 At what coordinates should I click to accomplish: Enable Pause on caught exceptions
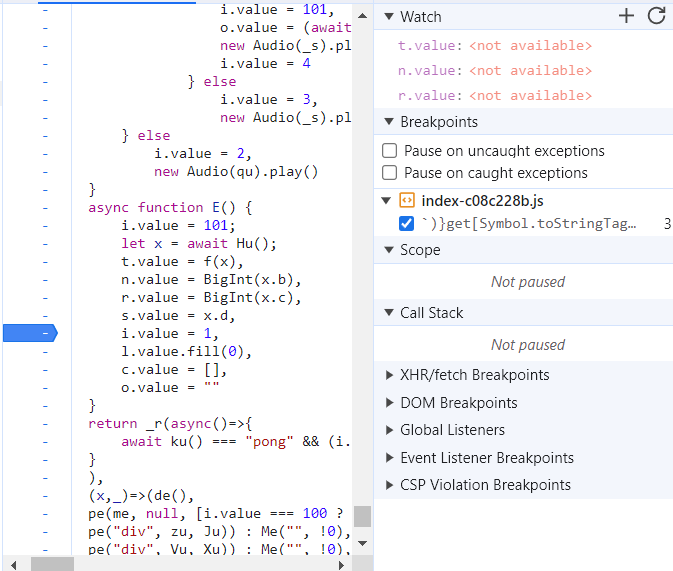390,173
